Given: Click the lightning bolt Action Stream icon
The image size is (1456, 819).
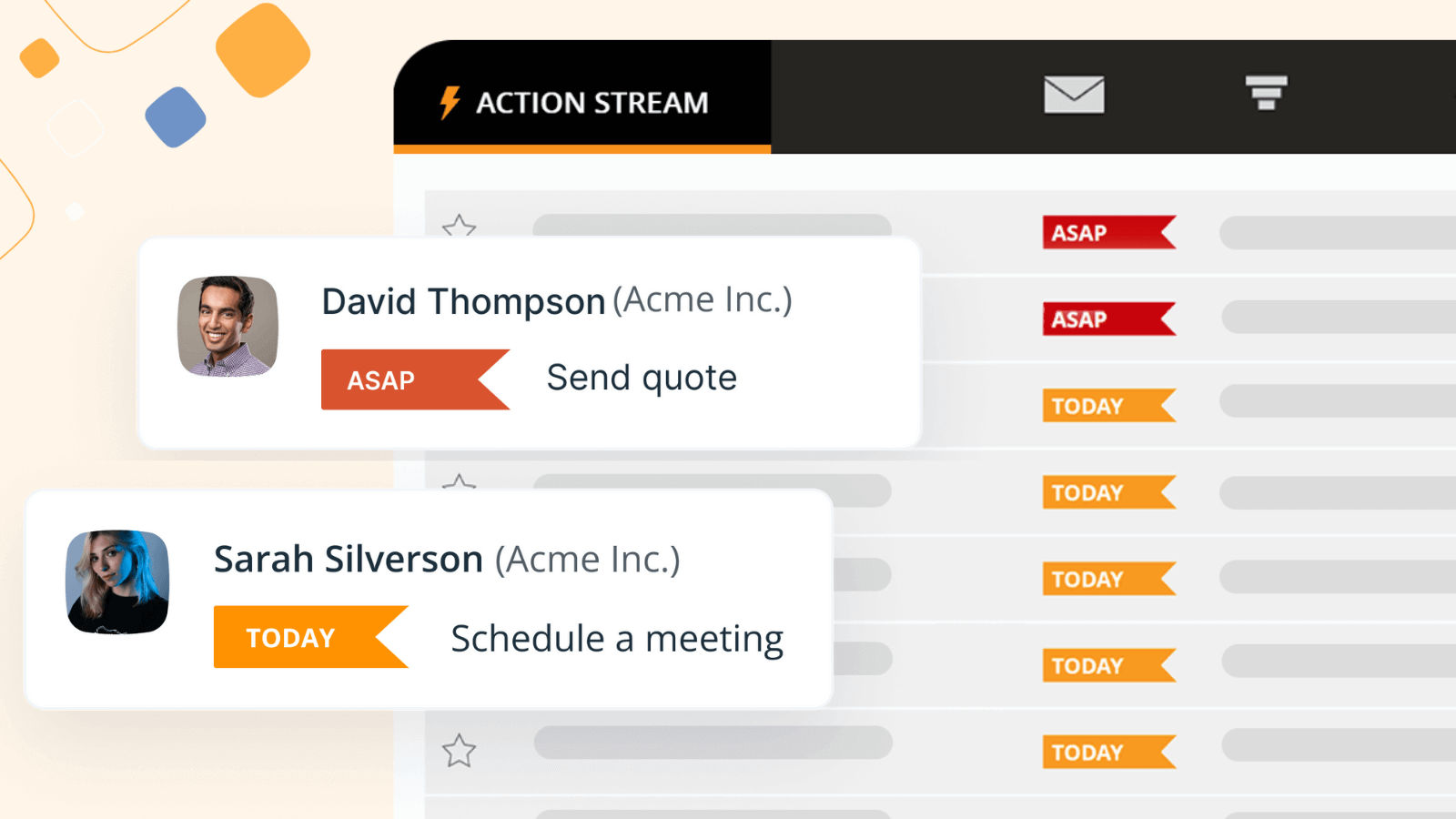Looking at the screenshot, I should (448, 103).
